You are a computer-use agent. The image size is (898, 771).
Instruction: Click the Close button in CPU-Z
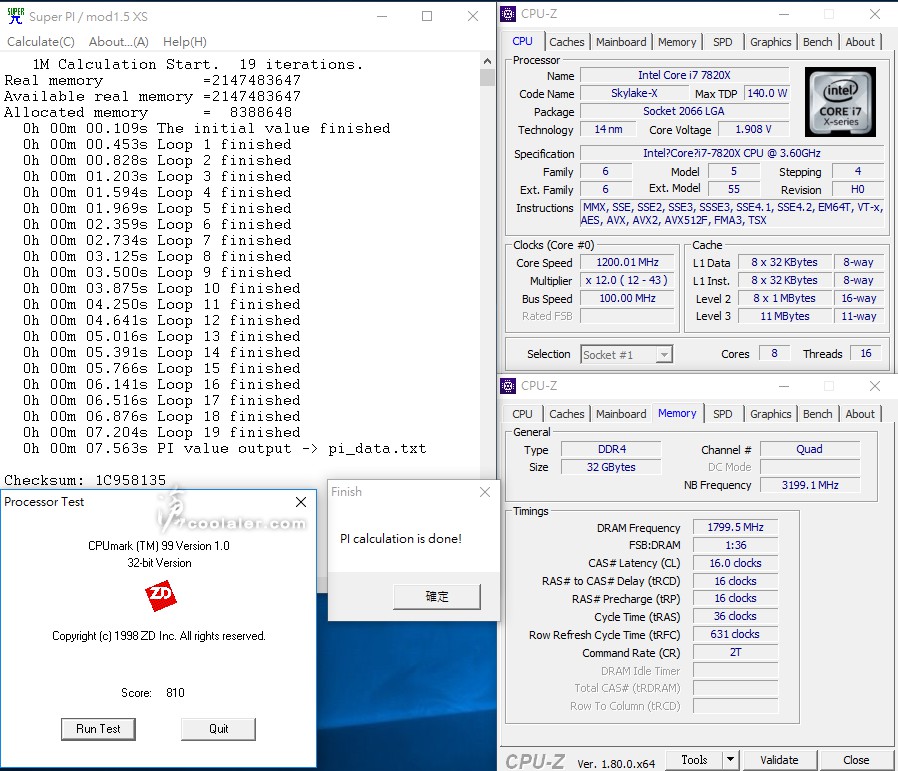856,760
